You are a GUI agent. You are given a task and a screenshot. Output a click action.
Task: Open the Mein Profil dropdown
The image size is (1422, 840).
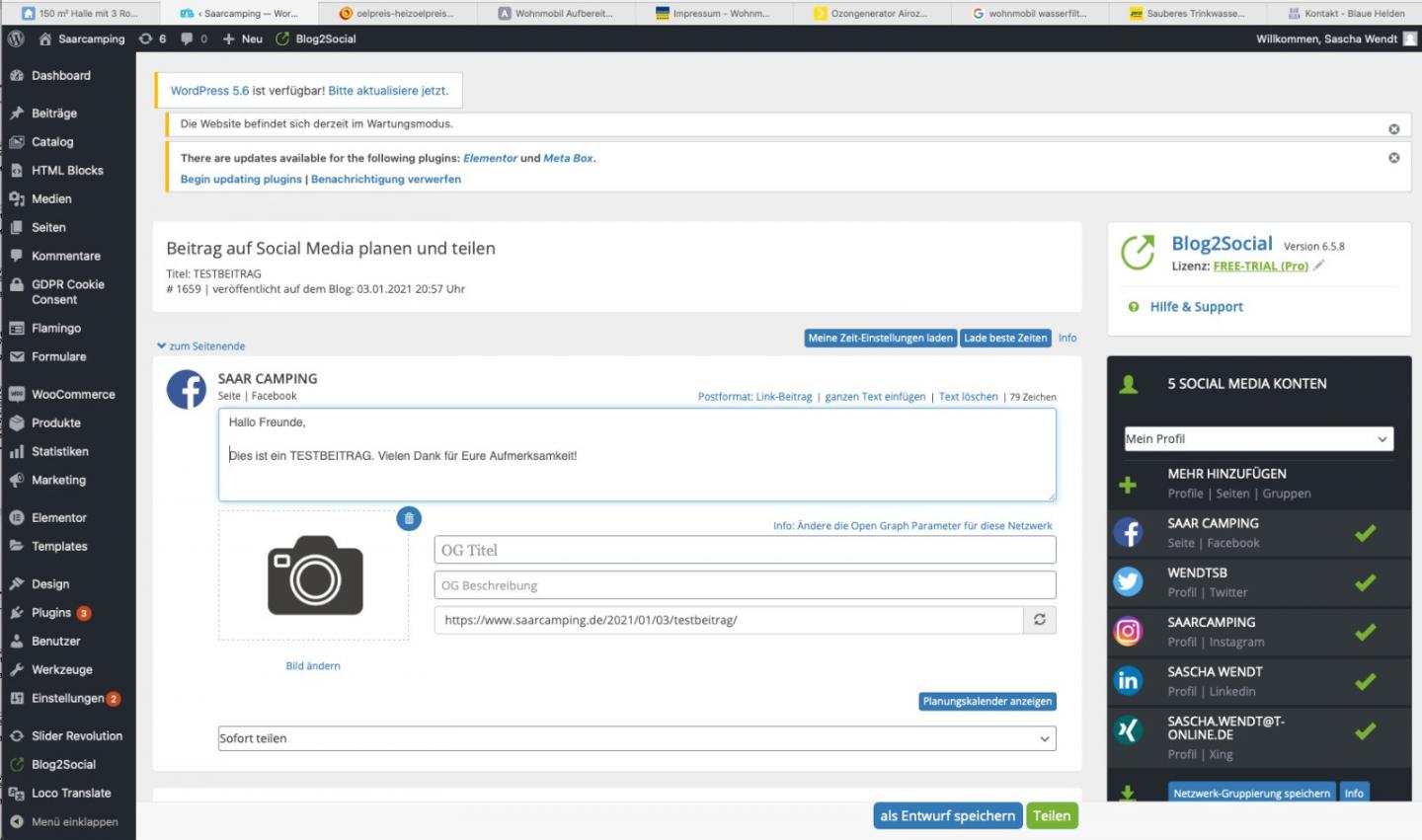point(1258,439)
